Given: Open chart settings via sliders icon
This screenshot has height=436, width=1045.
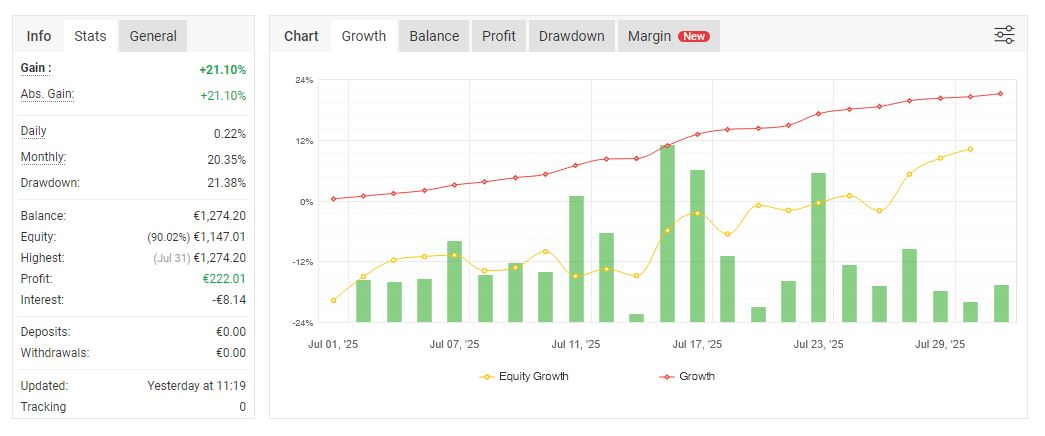Looking at the screenshot, I should pyautogui.click(x=1004, y=36).
